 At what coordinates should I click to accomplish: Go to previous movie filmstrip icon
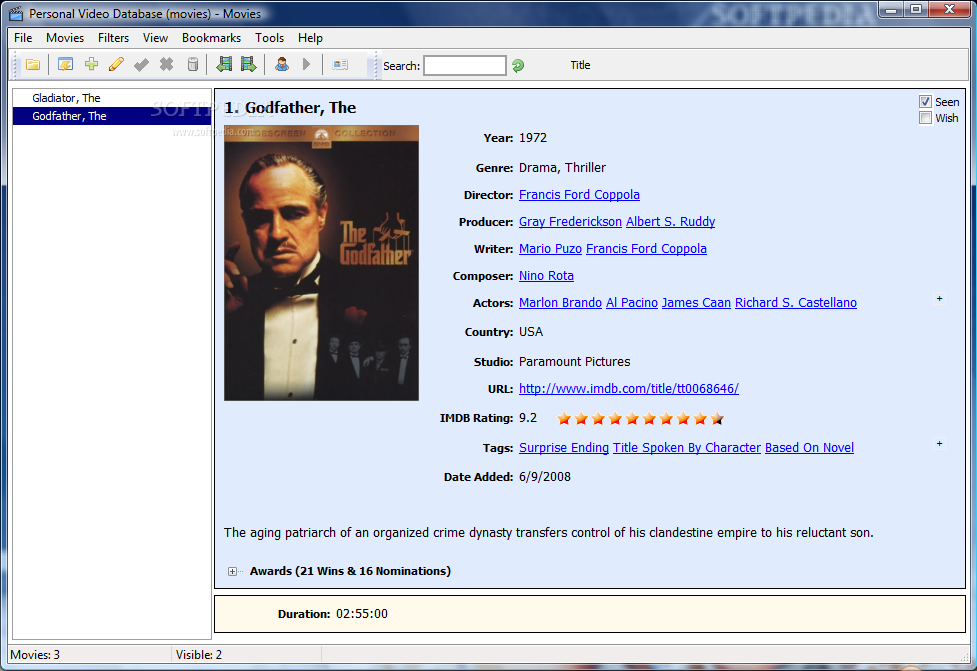click(x=224, y=64)
